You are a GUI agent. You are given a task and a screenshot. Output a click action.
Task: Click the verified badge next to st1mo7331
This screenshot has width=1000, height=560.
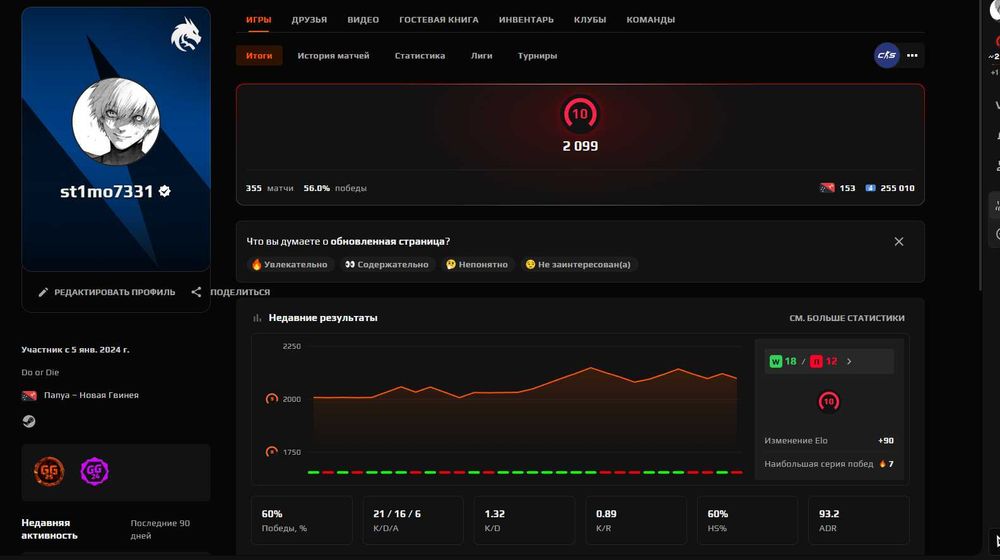click(x=165, y=191)
